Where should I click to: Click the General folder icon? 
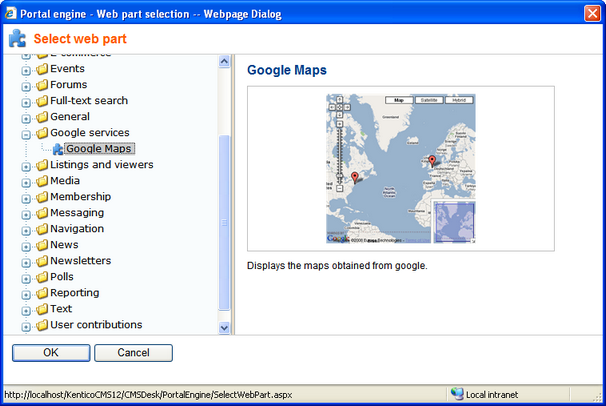click(42, 117)
